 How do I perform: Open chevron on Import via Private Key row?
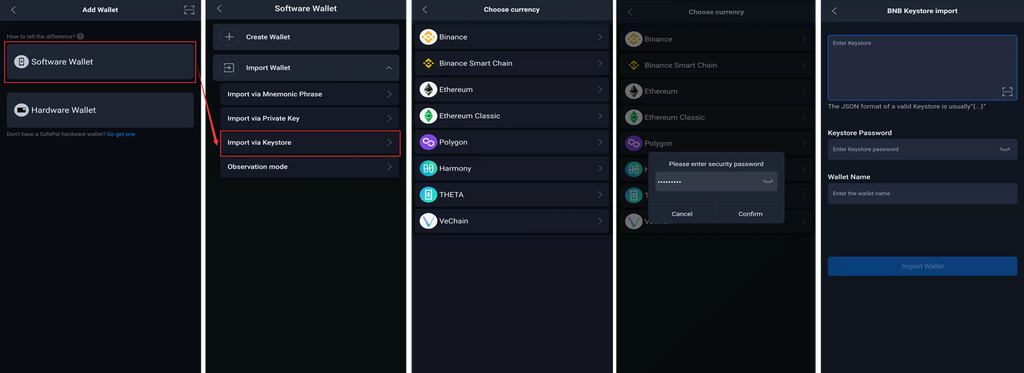(x=389, y=118)
